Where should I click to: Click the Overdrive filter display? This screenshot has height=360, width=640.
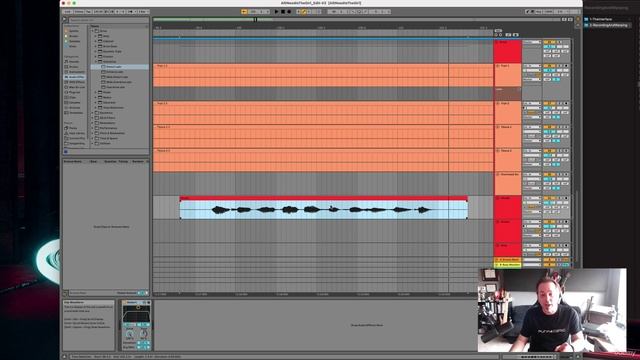pos(136,314)
